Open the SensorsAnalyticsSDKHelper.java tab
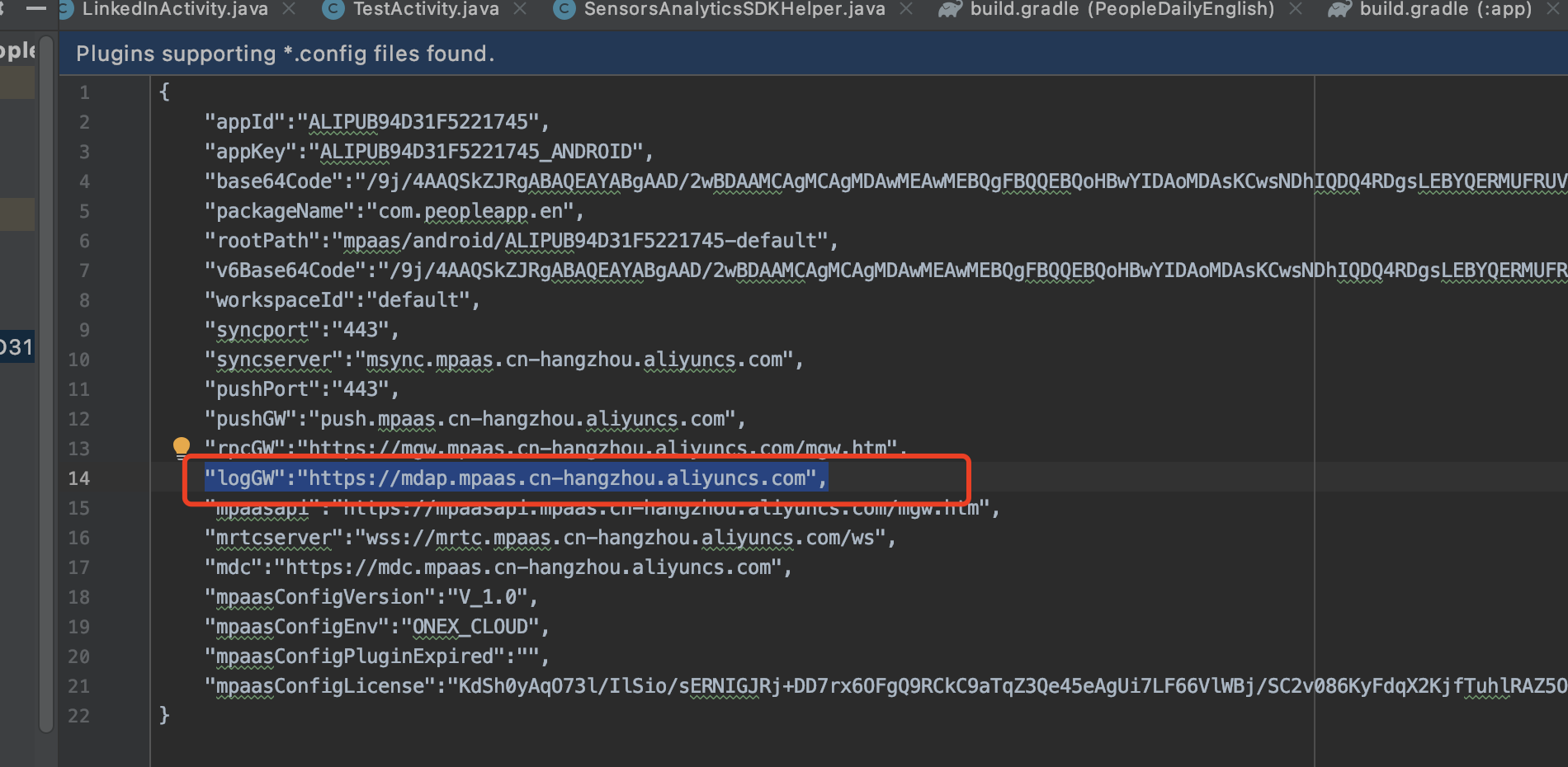The height and width of the screenshot is (767, 1568). [x=734, y=9]
